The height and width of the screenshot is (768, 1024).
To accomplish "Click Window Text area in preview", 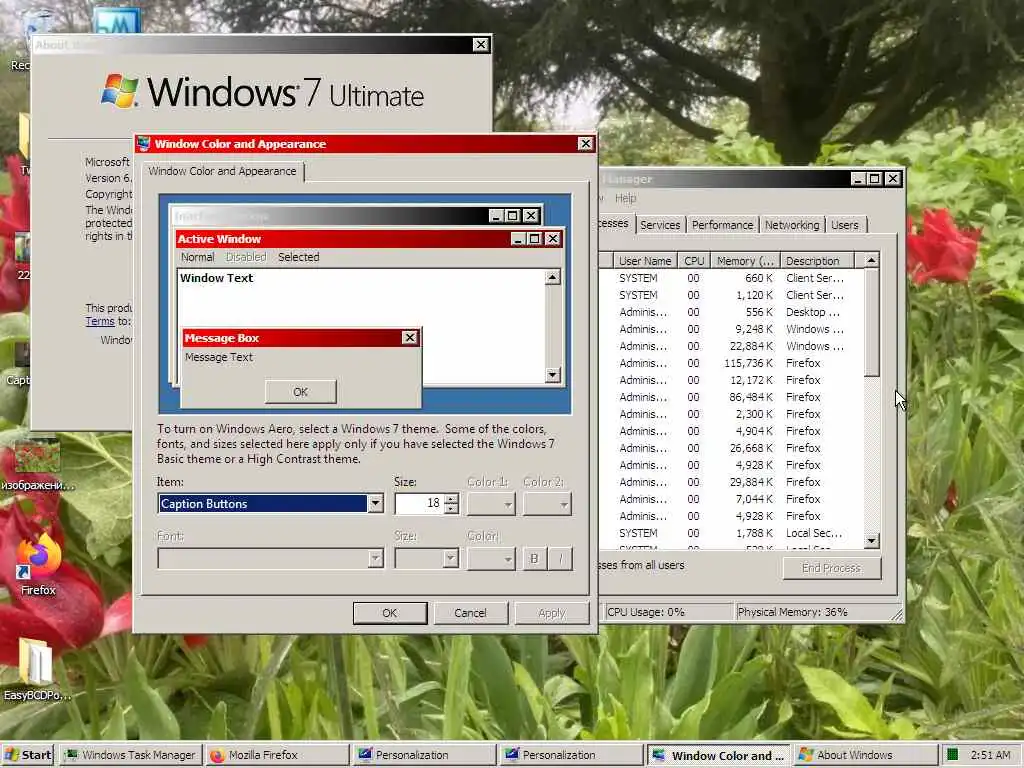I will coord(216,278).
